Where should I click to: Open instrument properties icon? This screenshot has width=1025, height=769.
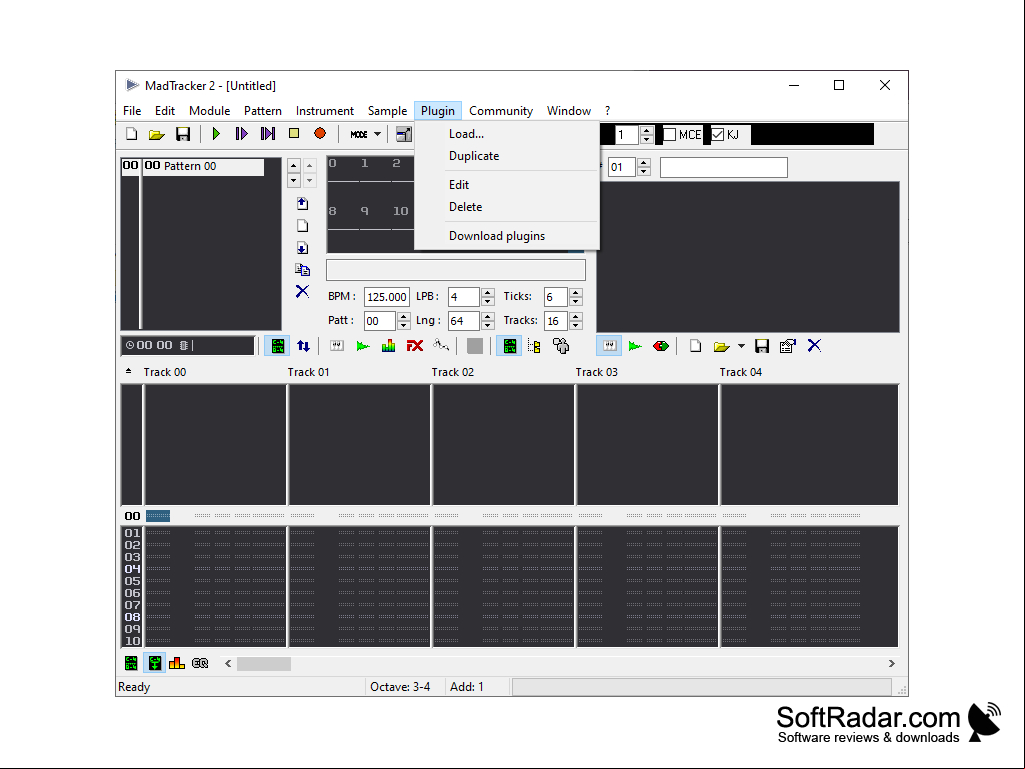[x=788, y=346]
